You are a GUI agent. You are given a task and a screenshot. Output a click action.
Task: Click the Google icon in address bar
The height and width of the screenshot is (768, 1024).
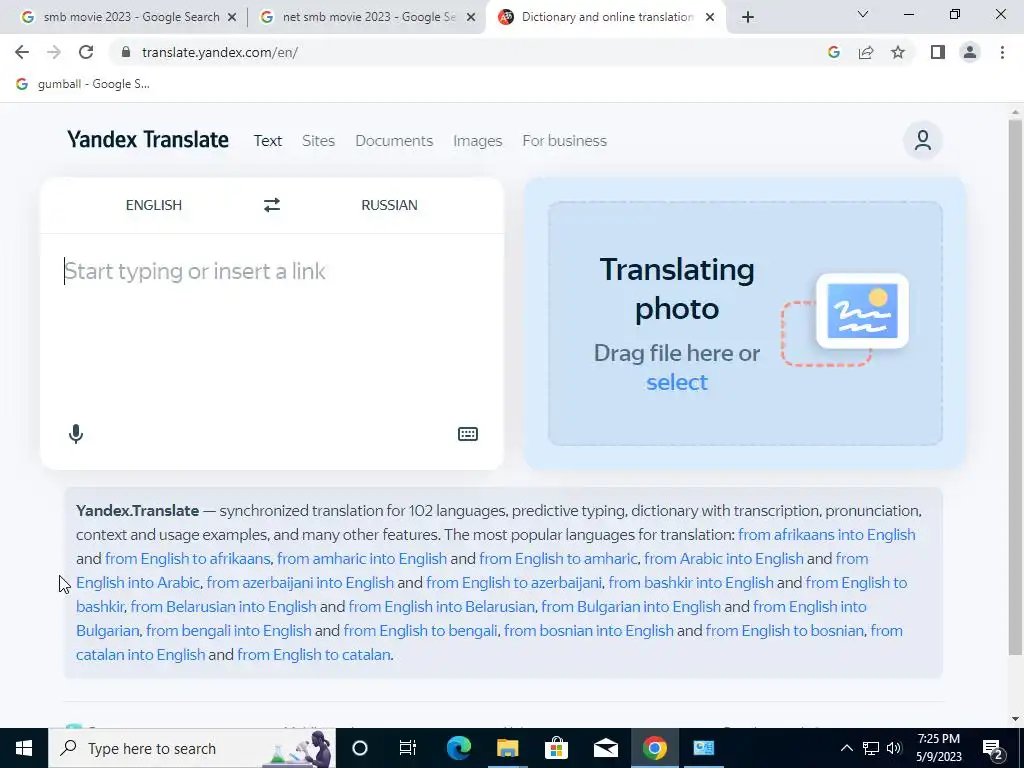point(834,52)
